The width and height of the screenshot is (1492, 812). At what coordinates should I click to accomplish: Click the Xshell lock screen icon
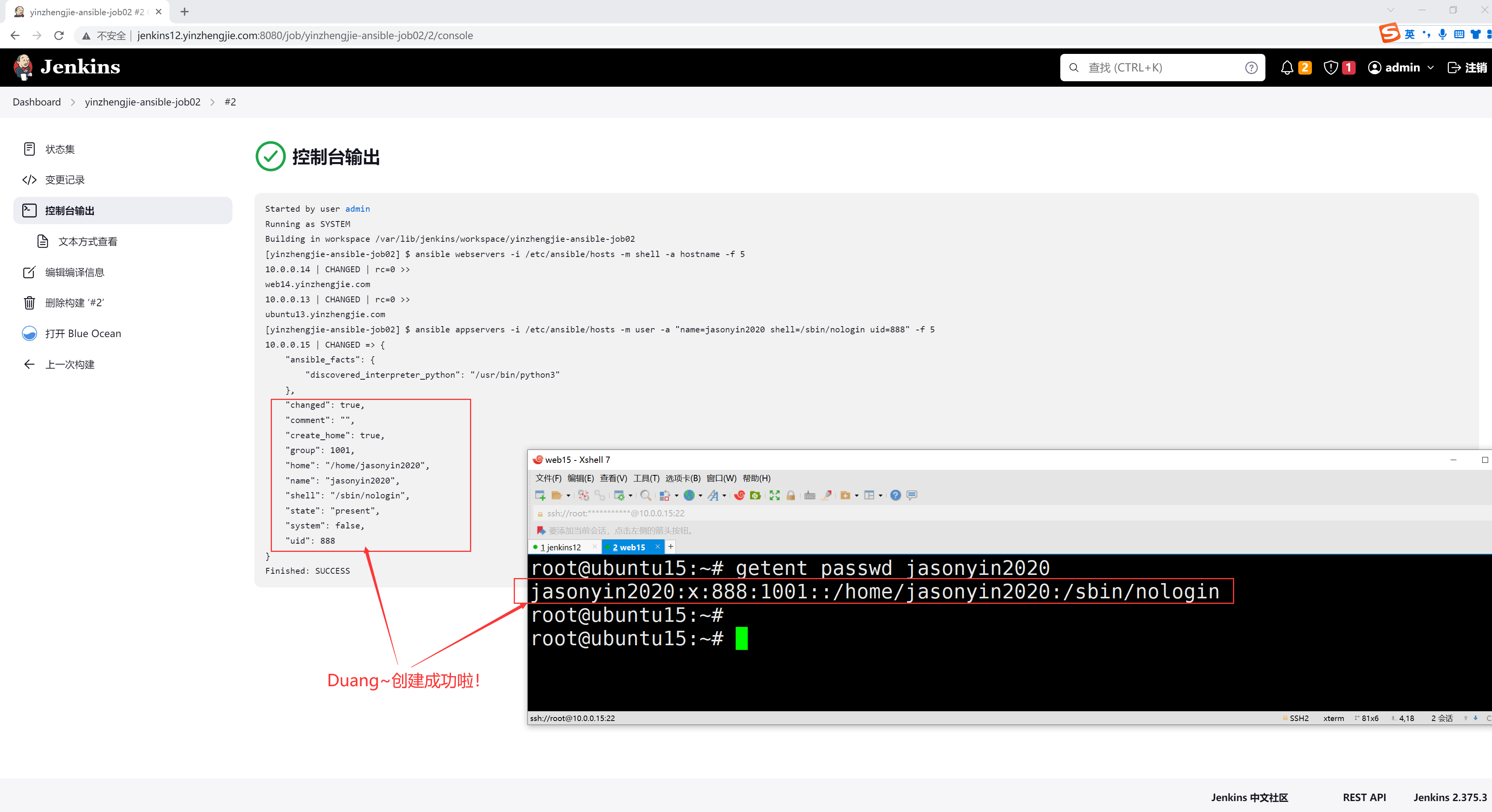[791, 495]
